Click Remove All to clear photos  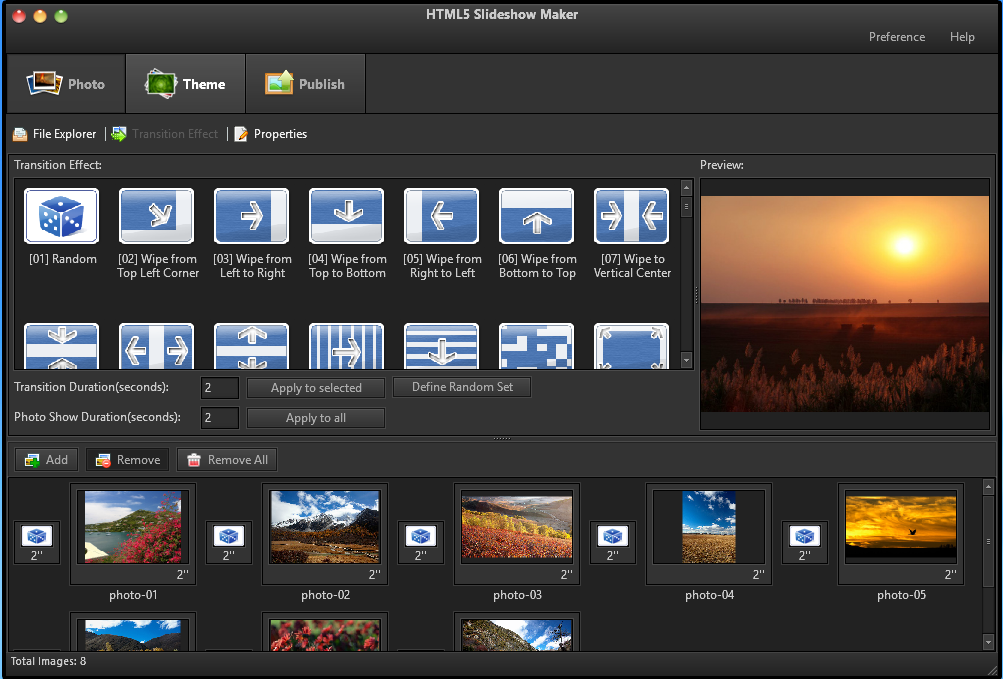tap(226, 459)
